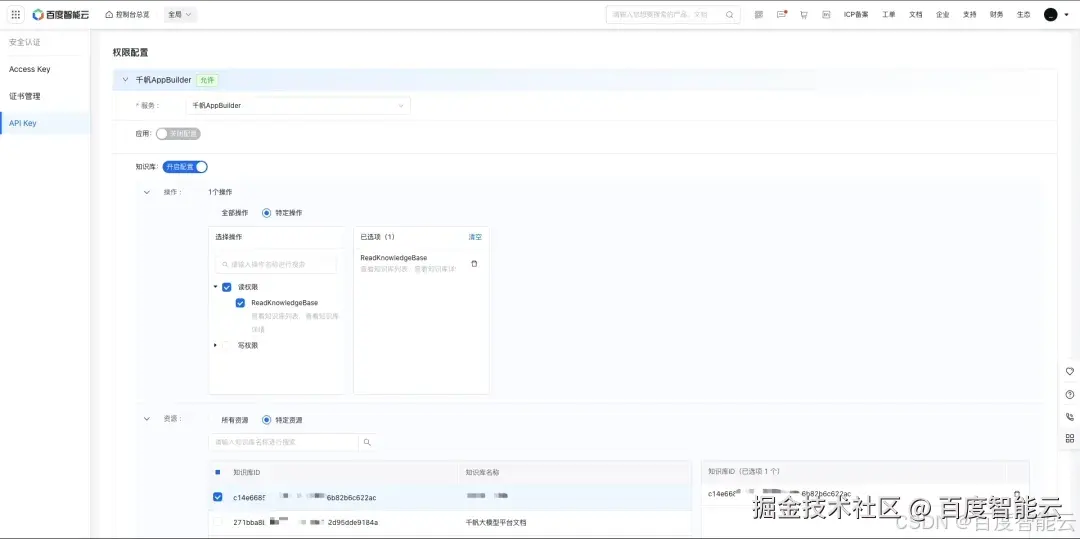Click the heart icon on right sidebar
Screen dimensions: 1080x539
pyautogui.click(x=1070, y=371)
